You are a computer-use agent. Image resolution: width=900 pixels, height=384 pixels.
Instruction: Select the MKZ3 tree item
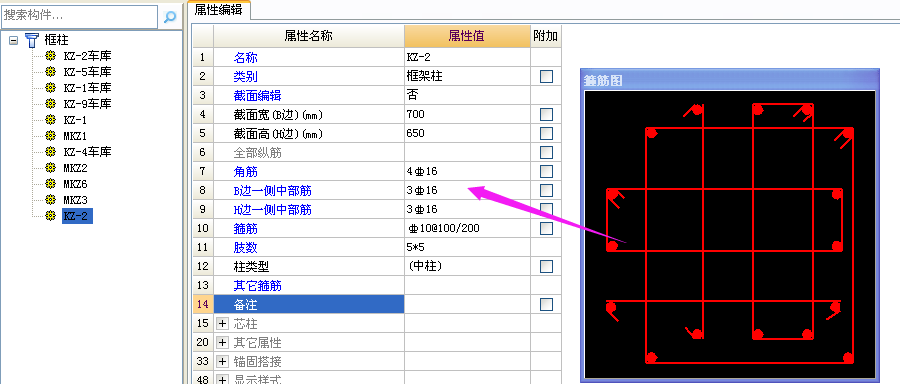pyautogui.click(x=75, y=200)
